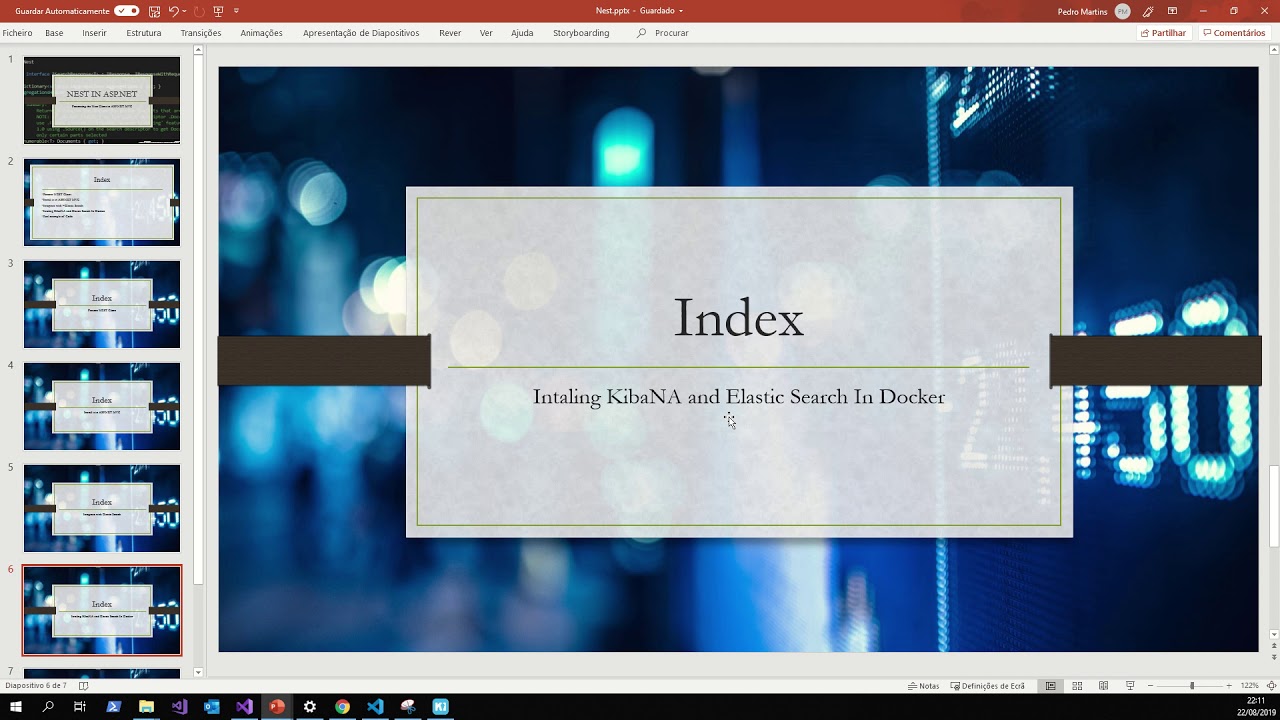Screen dimensions: 1280x720
Task: Switch to the Inserir tab
Action: (94, 33)
